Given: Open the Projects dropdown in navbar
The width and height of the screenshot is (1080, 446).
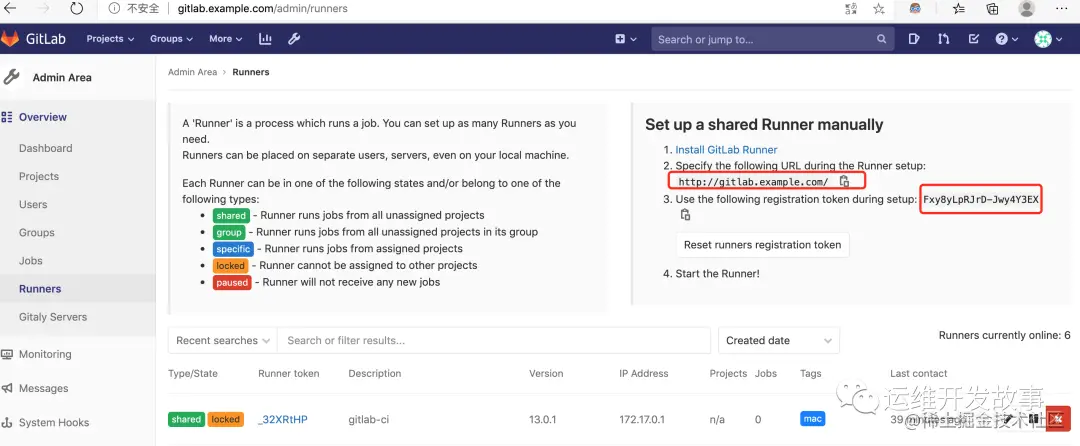Looking at the screenshot, I should click(x=110, y=39).
